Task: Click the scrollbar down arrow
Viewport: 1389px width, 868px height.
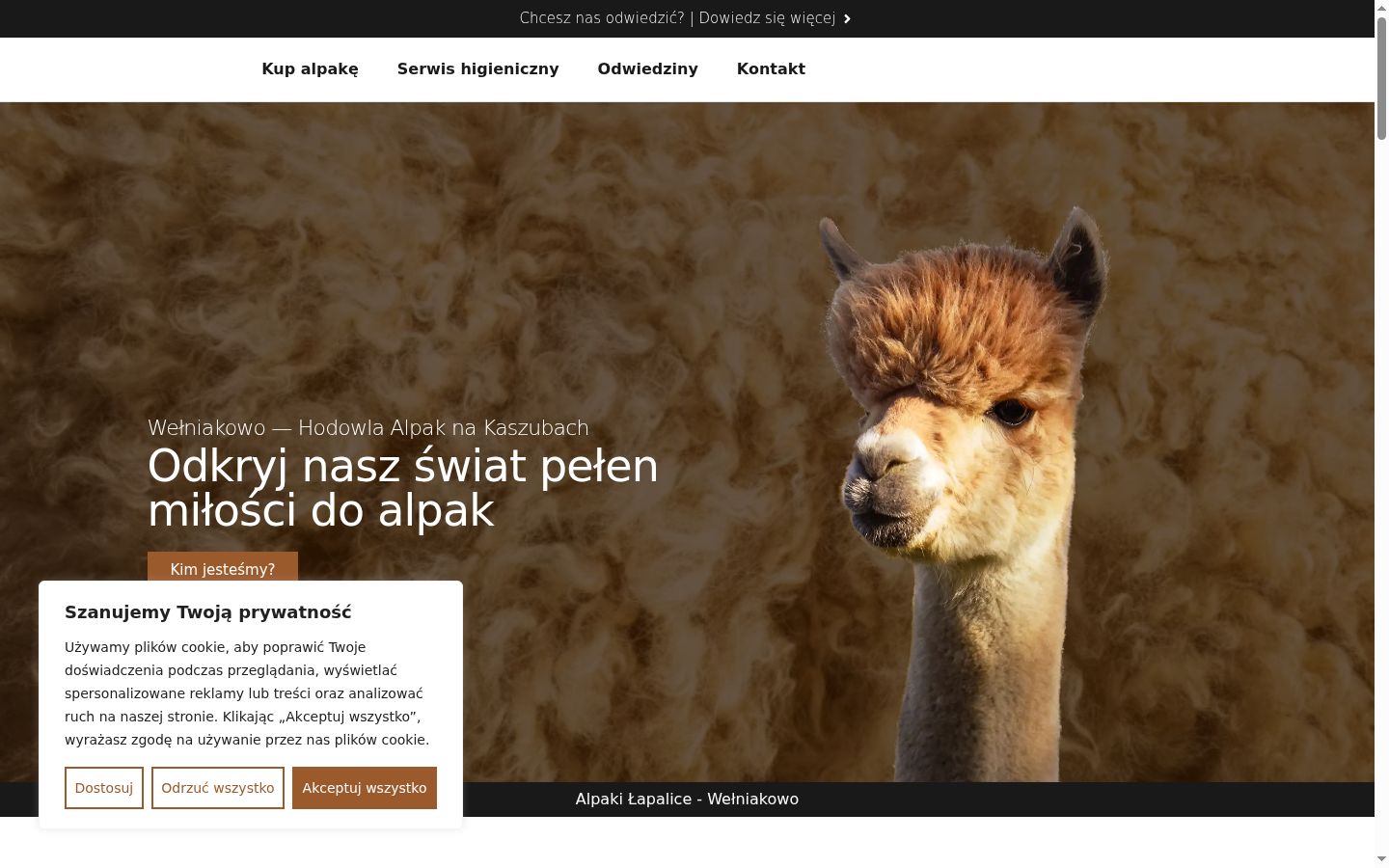Action: [1381, 858]
